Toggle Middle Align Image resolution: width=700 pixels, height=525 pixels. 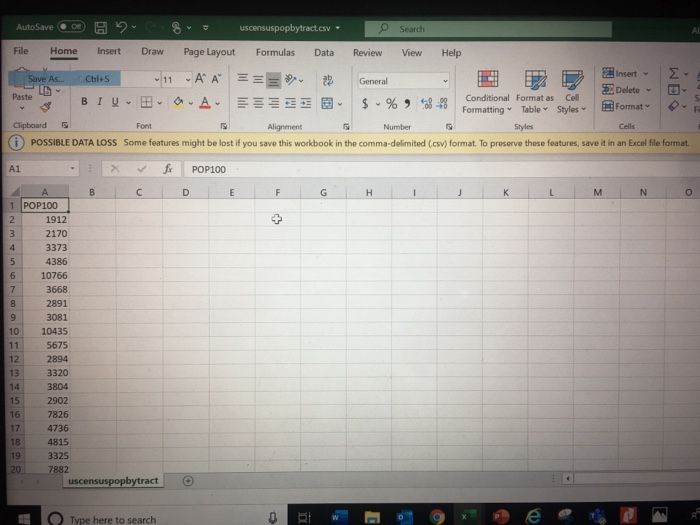(x=258, y=79)
